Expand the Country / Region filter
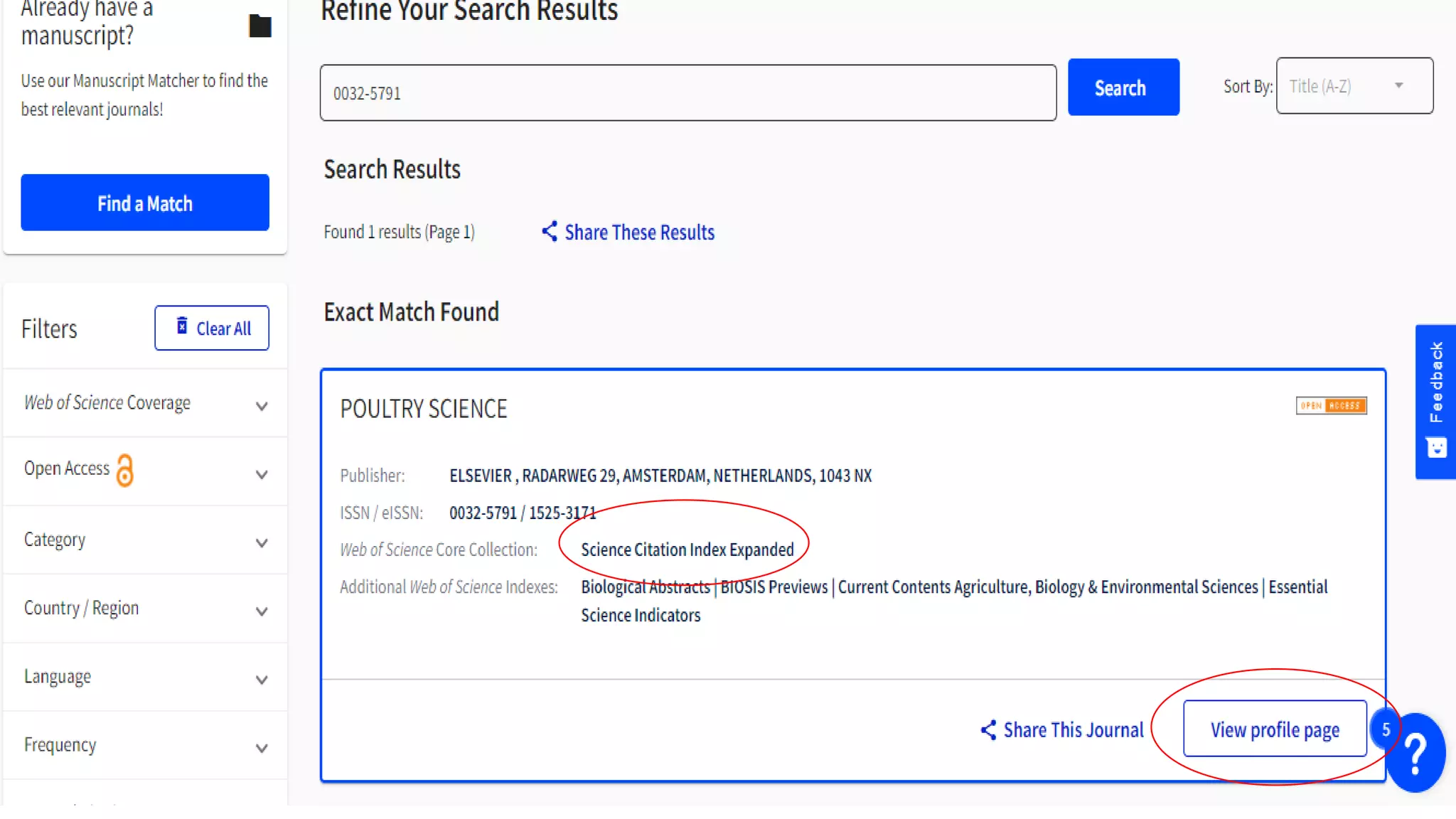Screen dimensions: 1456x819 coord(262,611)
